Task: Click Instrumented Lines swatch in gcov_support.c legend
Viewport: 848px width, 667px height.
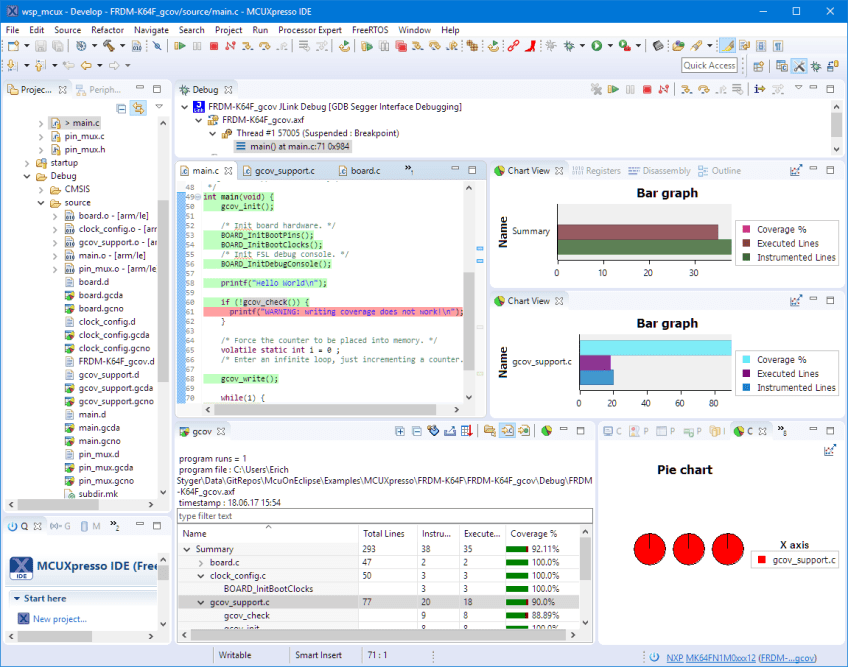Action: (x=746, y=387)
